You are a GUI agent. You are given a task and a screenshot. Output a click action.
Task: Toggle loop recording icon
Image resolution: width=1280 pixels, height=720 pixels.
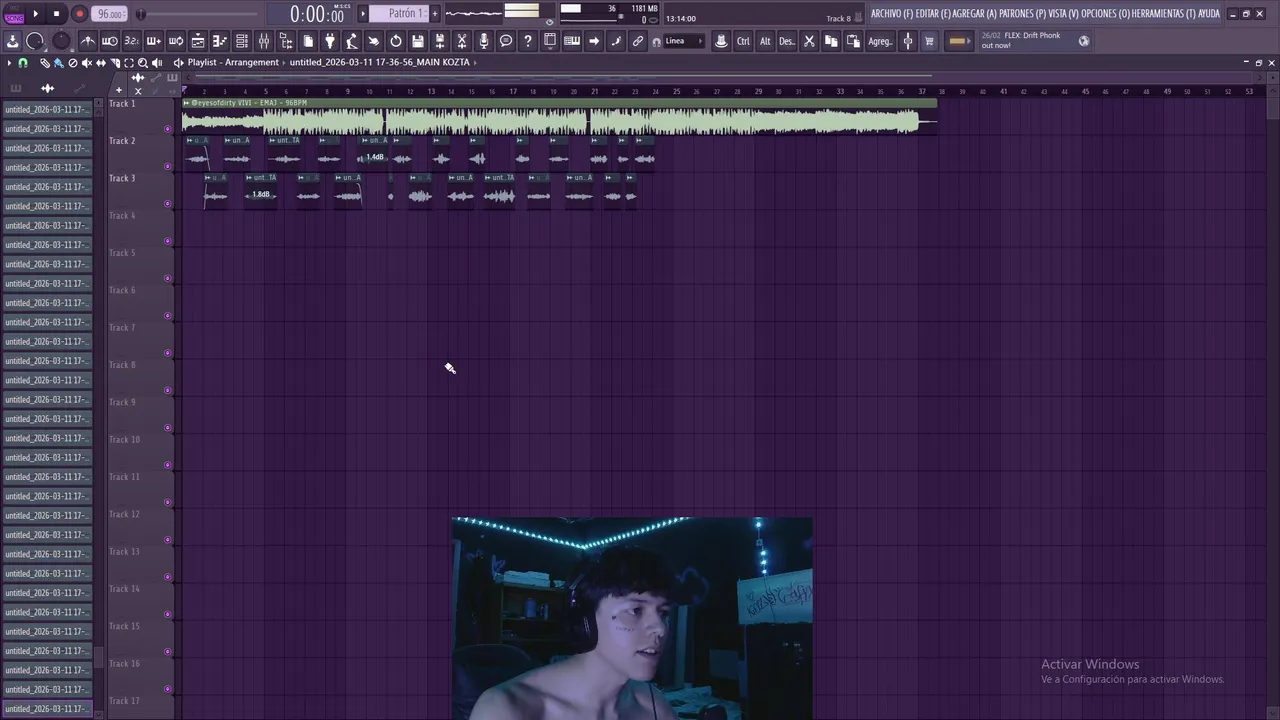point(175,41)
